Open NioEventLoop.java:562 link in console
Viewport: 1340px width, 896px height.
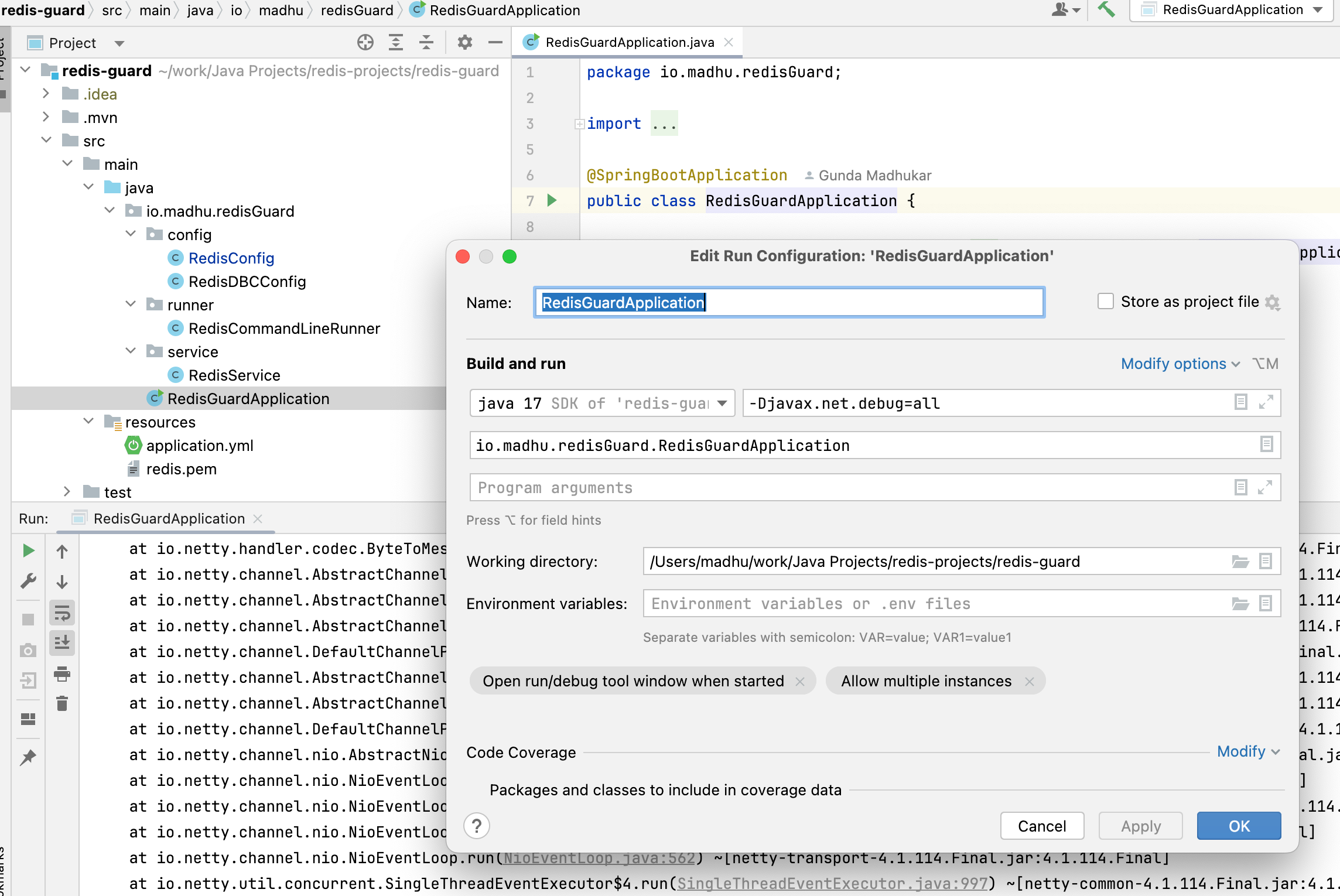[x=599, y=858]
